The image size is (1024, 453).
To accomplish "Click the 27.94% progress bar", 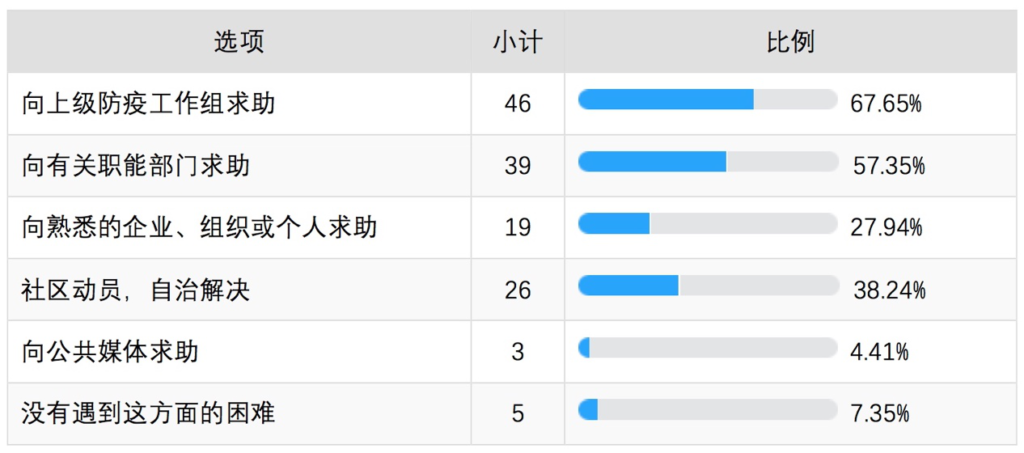I will pyautogui.click(x=707, y=223).
